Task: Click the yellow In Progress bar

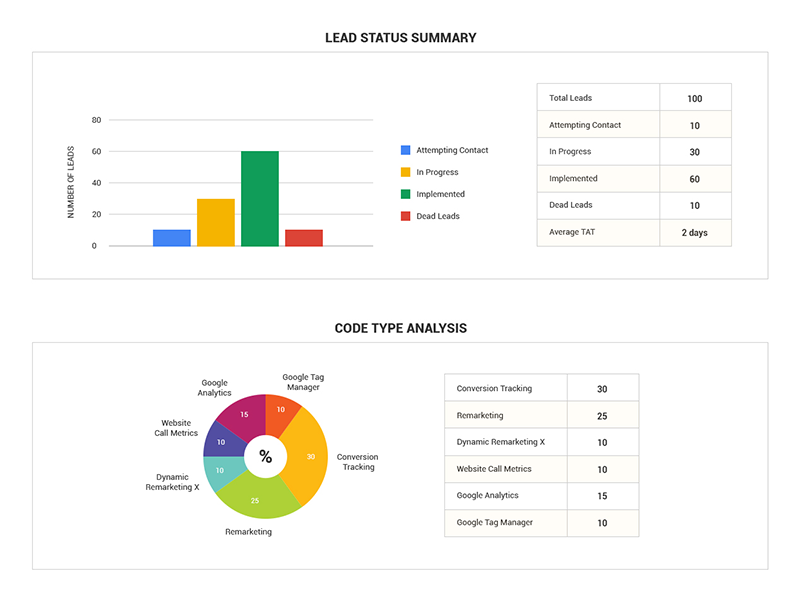Action: click(214, 221)
